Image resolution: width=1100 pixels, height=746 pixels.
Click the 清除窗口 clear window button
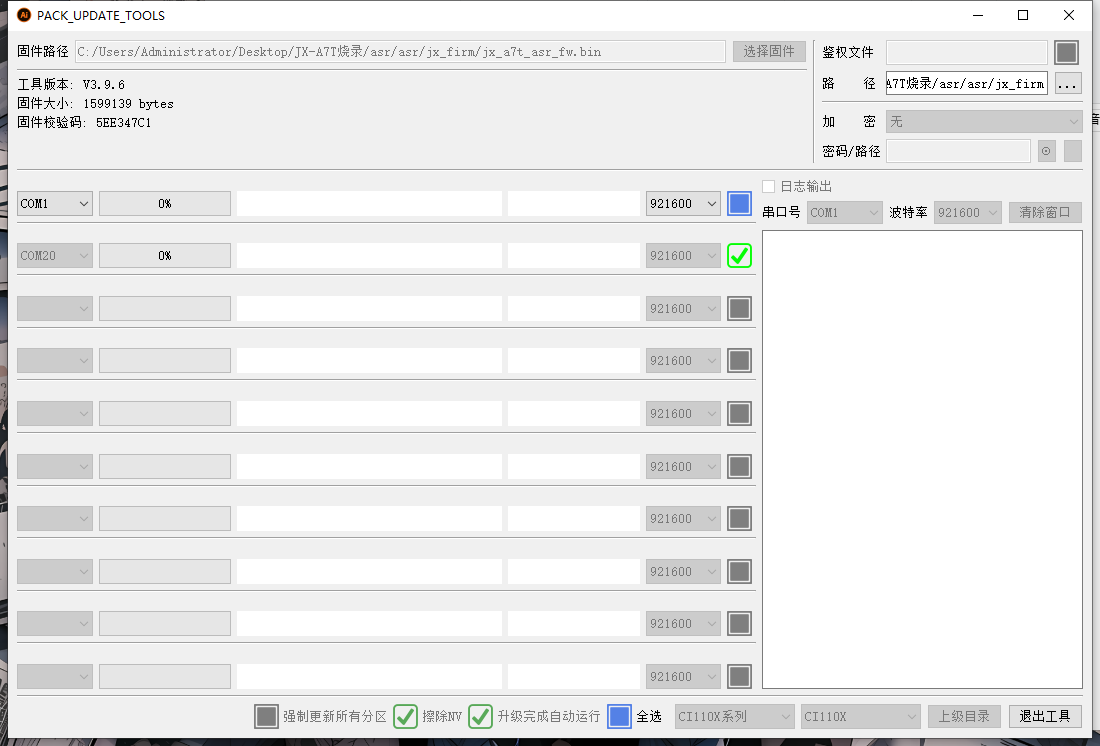click(1044, 212)
